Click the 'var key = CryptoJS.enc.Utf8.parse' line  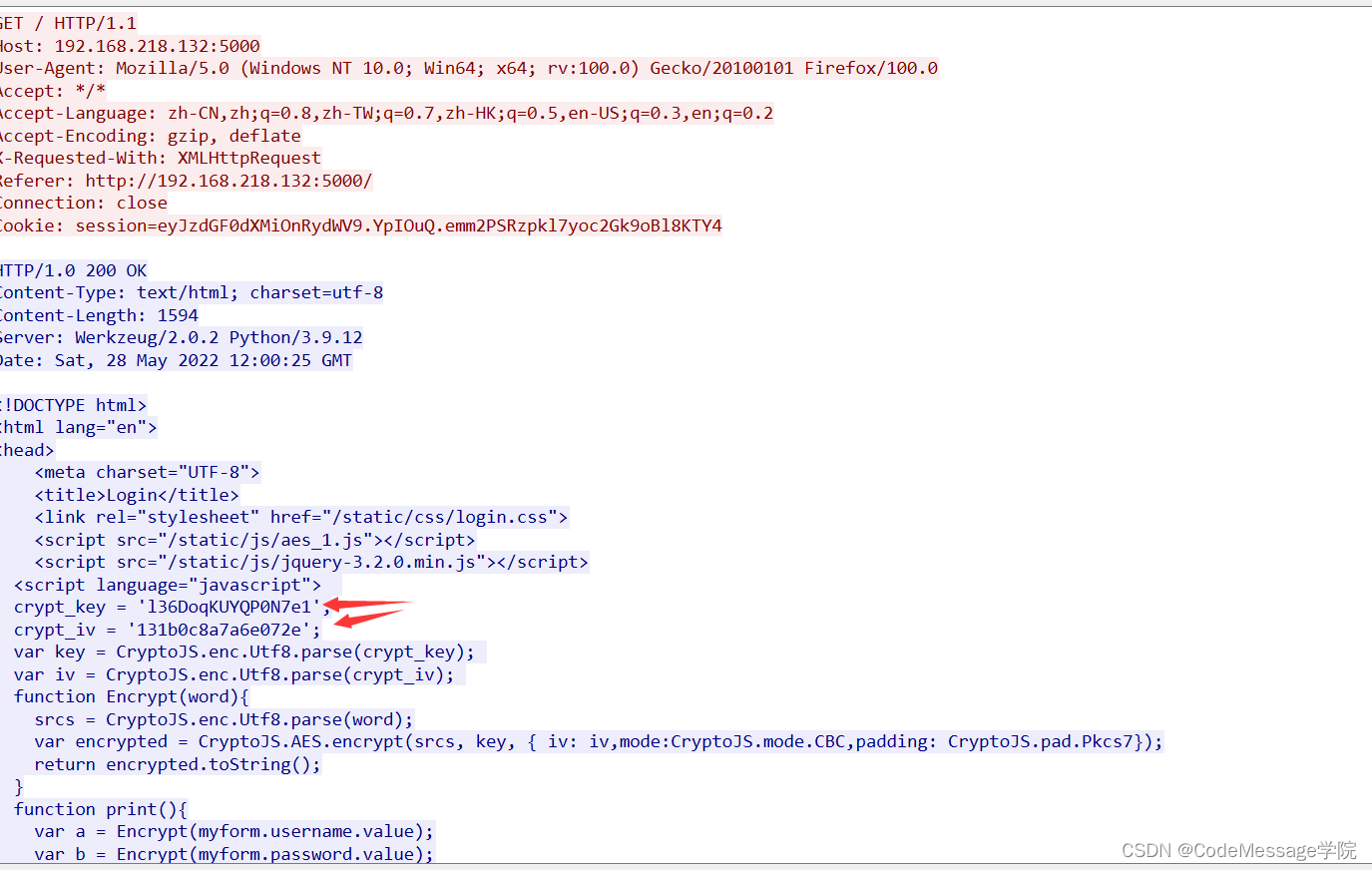(x=244, y=652)
